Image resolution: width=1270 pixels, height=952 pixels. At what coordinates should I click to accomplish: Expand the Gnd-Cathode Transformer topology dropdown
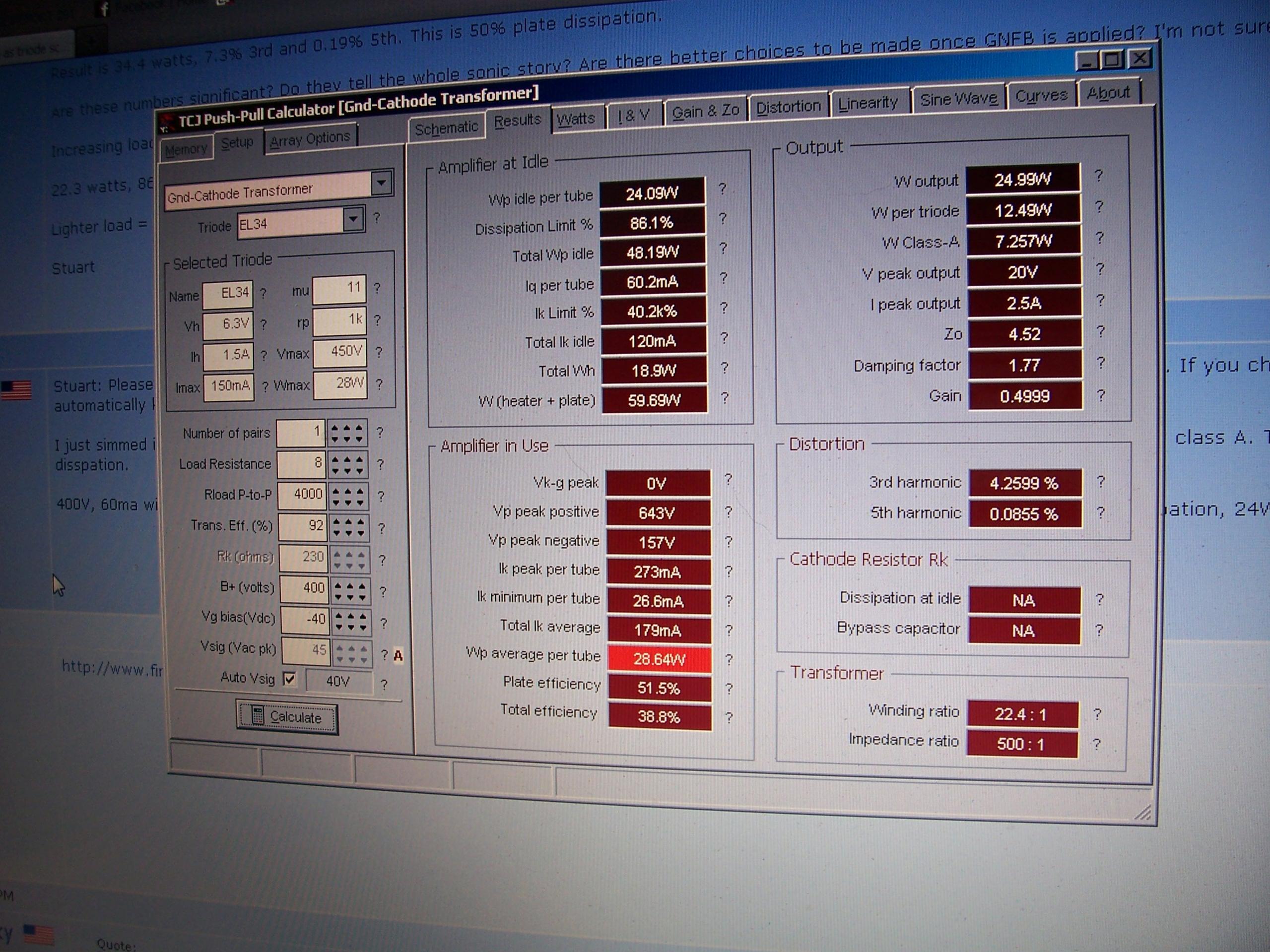pos(381,184)
